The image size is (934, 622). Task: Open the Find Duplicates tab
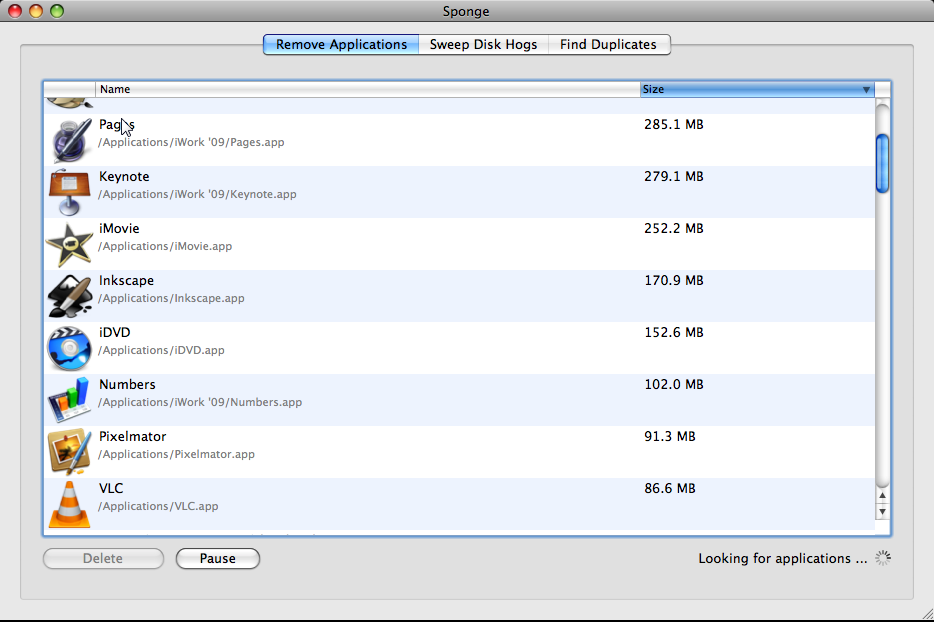pos(608,45)
